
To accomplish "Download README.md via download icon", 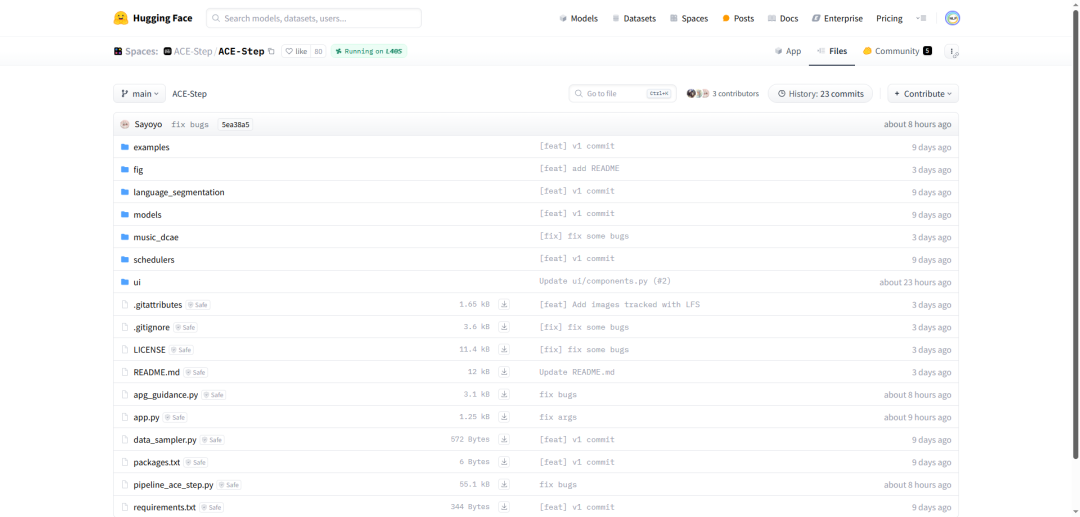I will 504,372.
